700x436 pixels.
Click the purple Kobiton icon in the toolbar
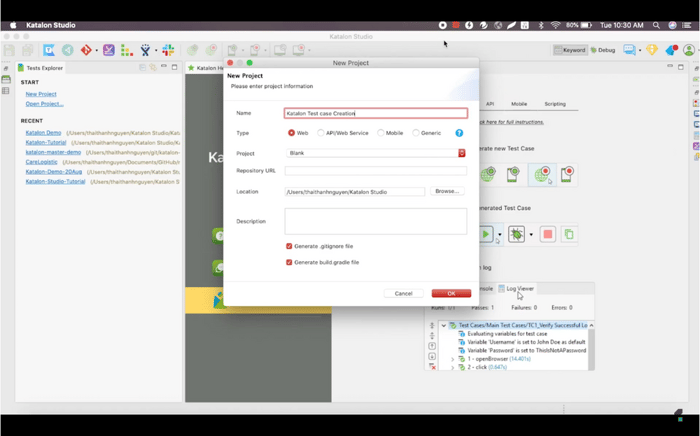(108, 50)
